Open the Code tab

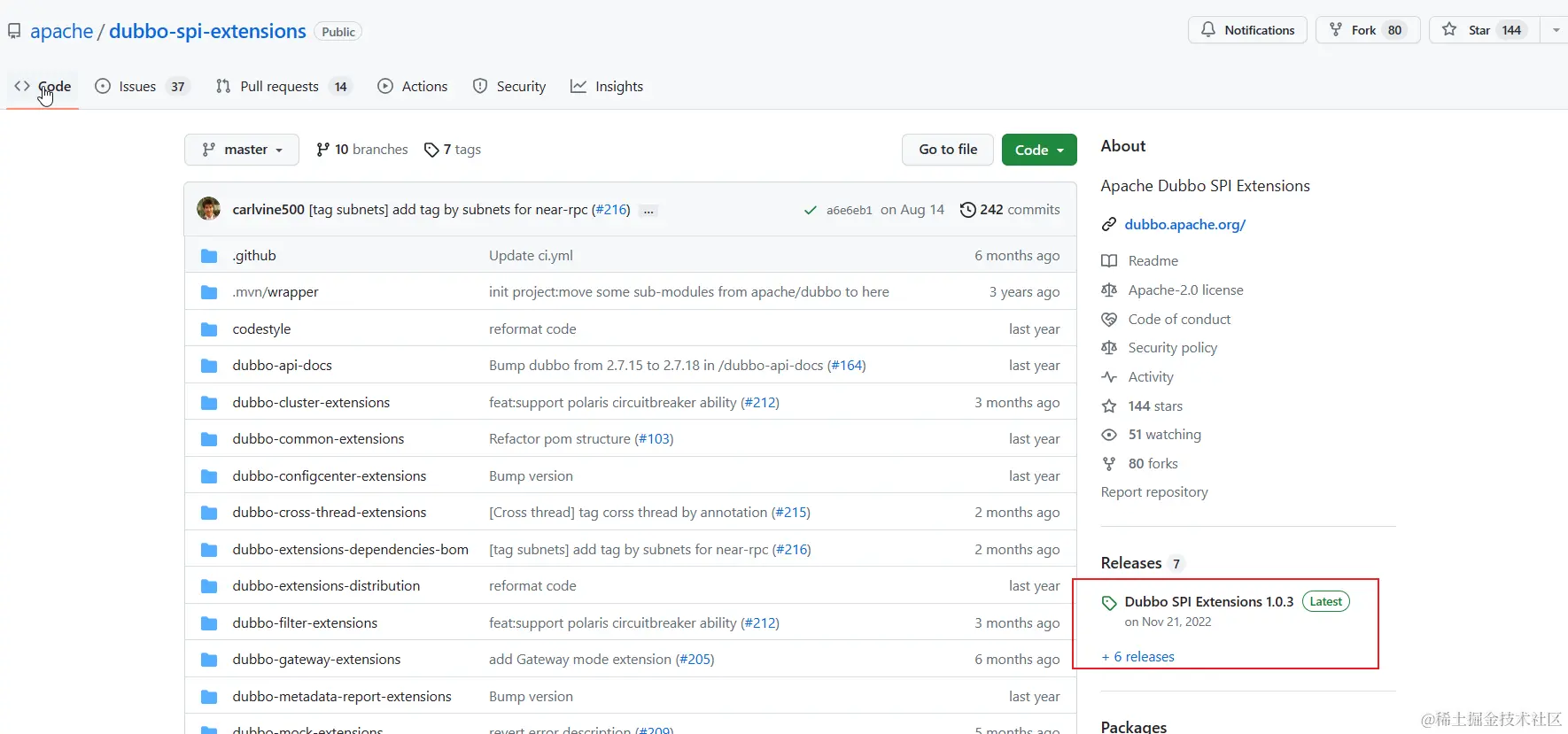click(43, 87)
